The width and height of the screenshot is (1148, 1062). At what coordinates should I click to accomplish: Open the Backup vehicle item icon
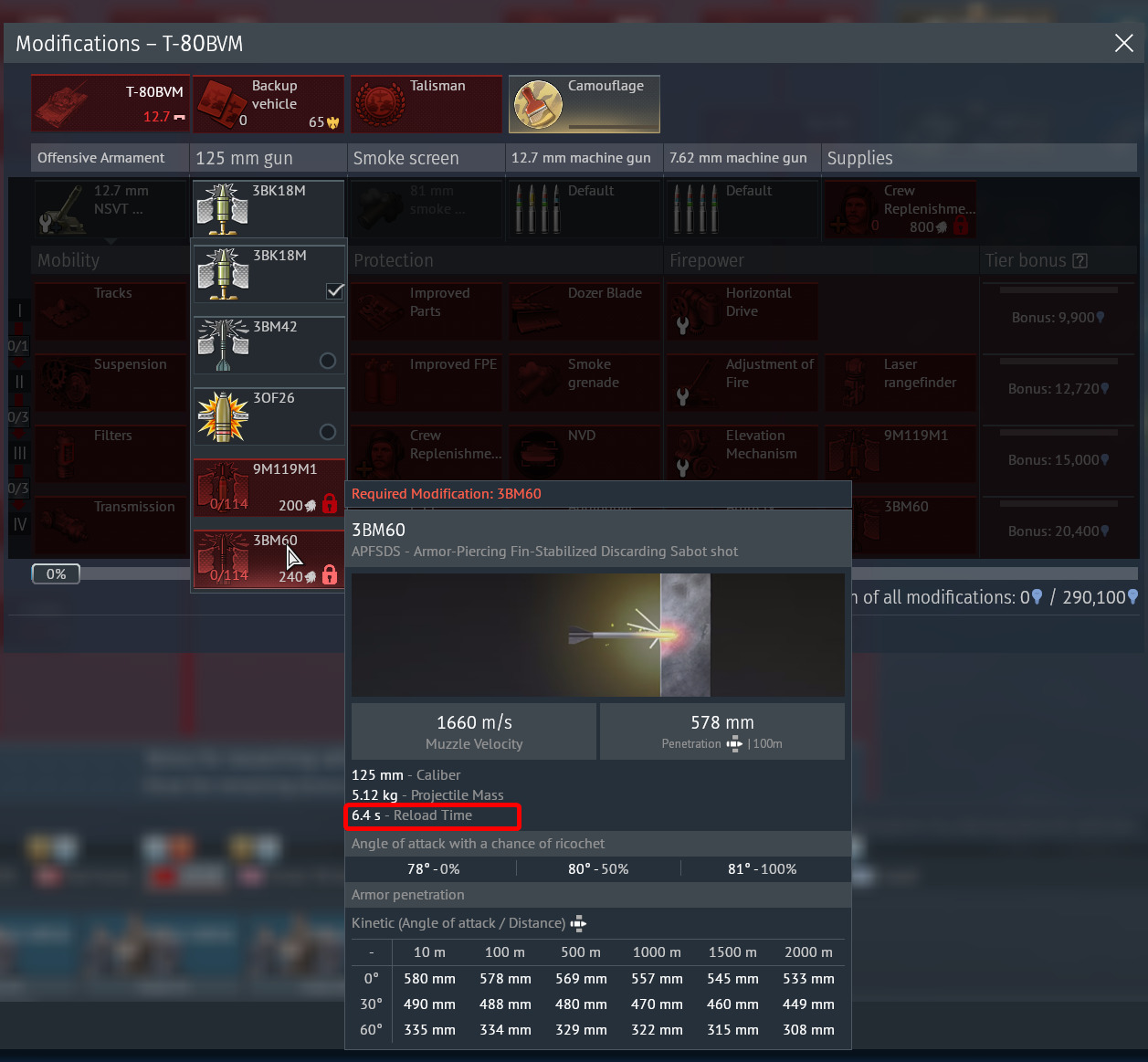tap(220, 104)
